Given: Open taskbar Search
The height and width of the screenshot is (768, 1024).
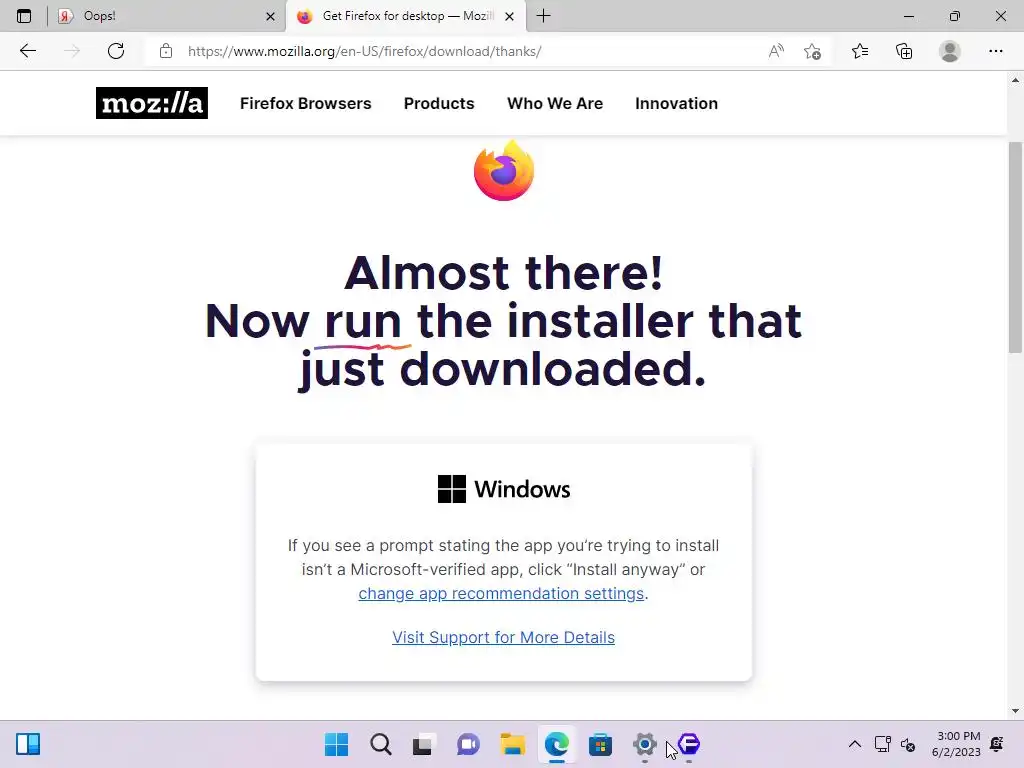Looking at the screenshot, I should (381, 744).
